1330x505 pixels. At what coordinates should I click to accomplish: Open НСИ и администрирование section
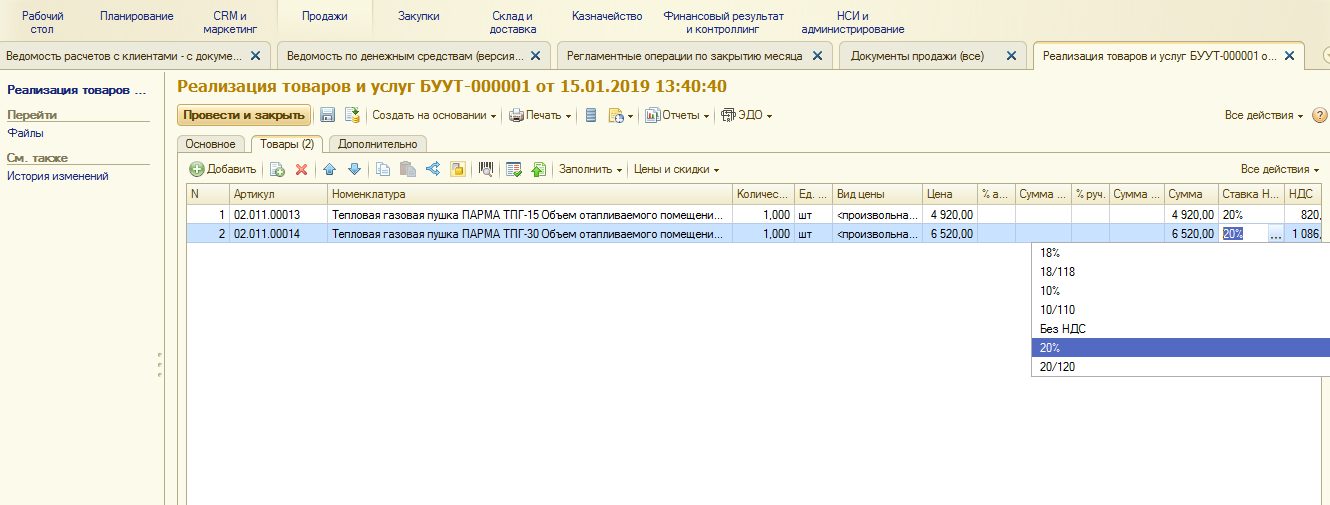point(852,22)
